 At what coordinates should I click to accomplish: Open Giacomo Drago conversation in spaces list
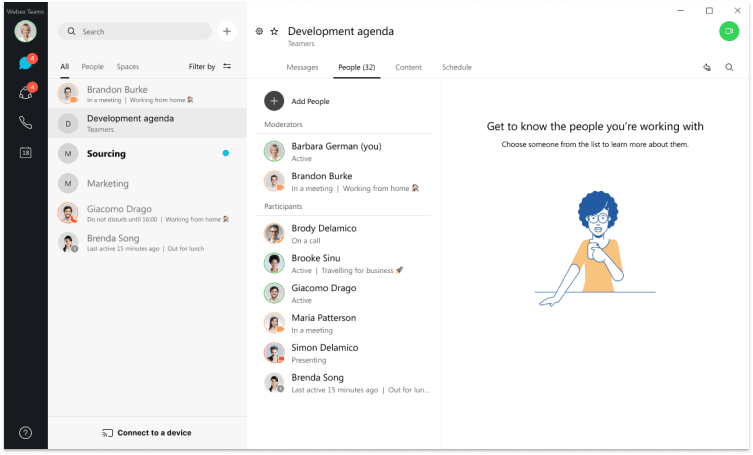pyautogui.click(x=147, y=213)
